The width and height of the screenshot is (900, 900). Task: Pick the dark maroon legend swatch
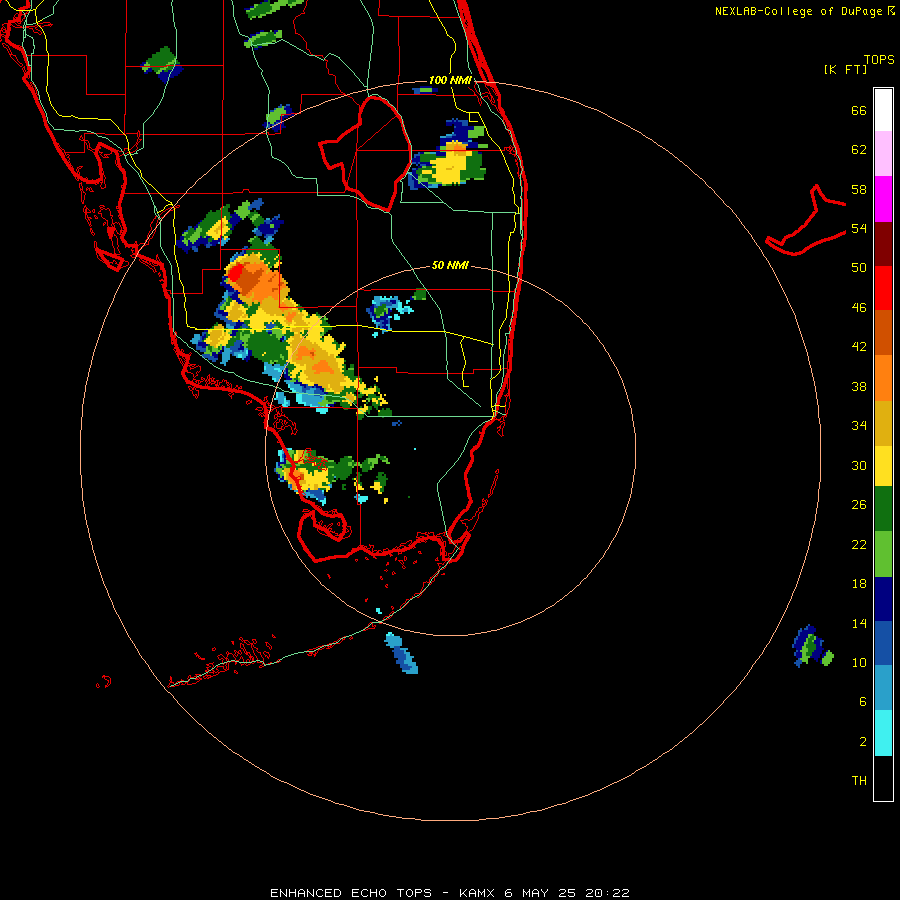pos(883,244)
